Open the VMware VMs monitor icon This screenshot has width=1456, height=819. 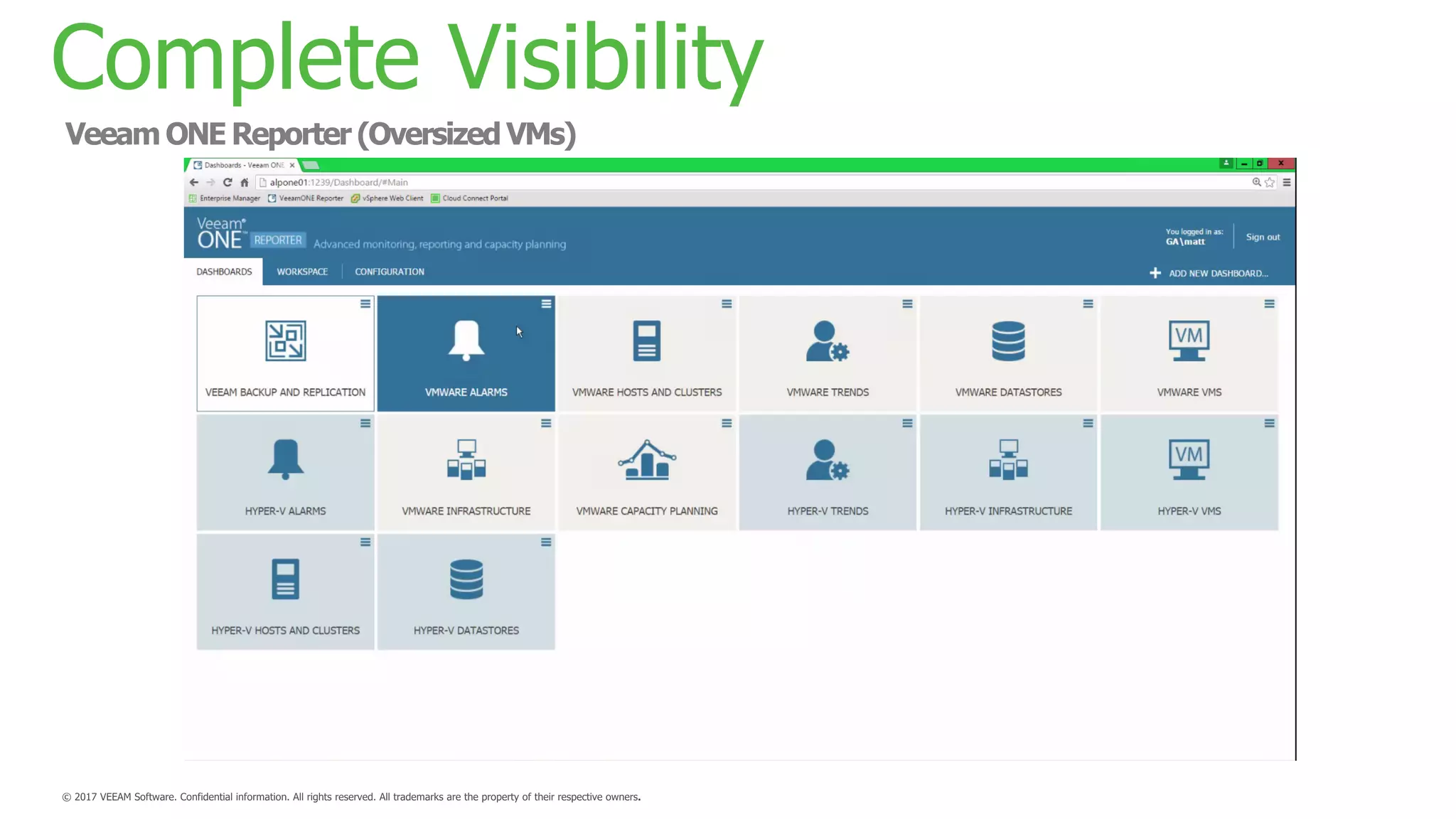click(1189, 341)
